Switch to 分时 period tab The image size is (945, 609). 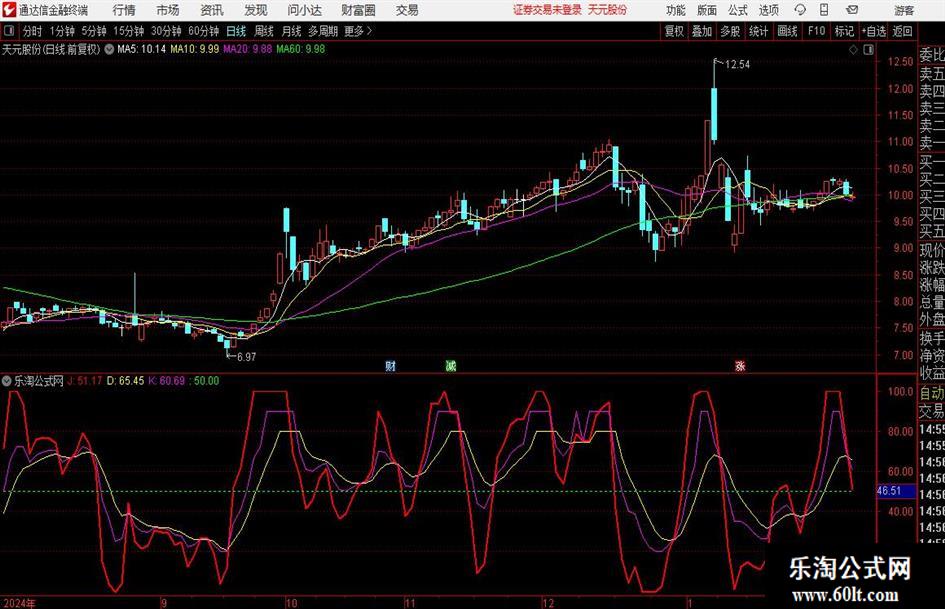pos(32,31)
